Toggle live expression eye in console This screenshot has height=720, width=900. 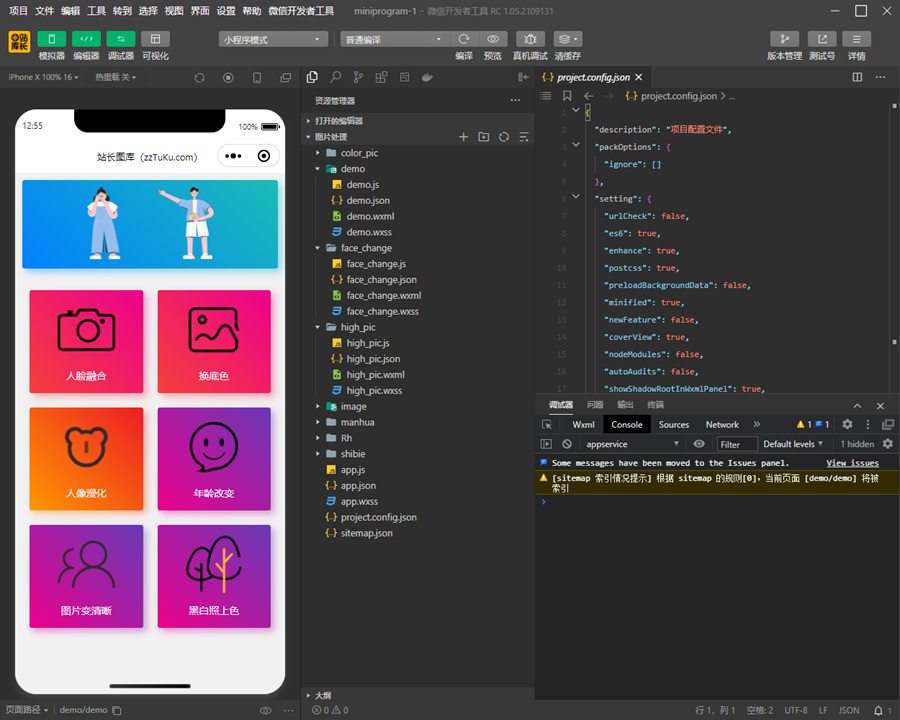699,444
